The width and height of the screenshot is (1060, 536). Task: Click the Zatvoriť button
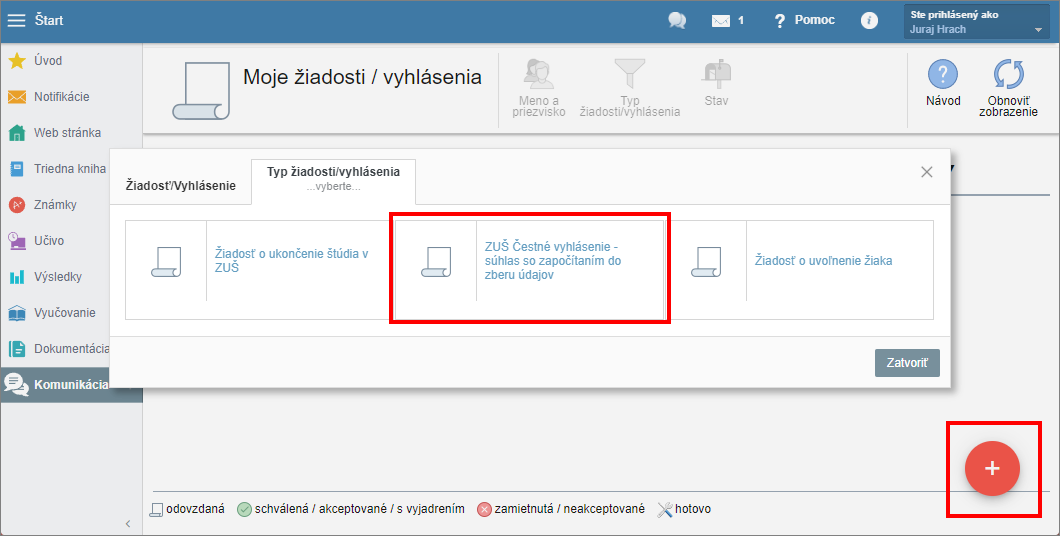point(907,363)
